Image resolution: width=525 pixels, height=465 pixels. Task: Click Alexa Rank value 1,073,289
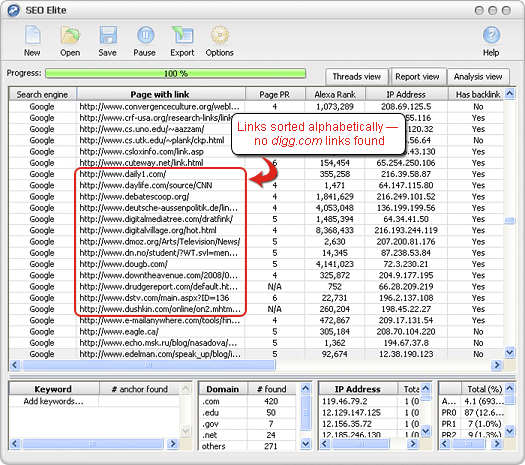(335, 107)
